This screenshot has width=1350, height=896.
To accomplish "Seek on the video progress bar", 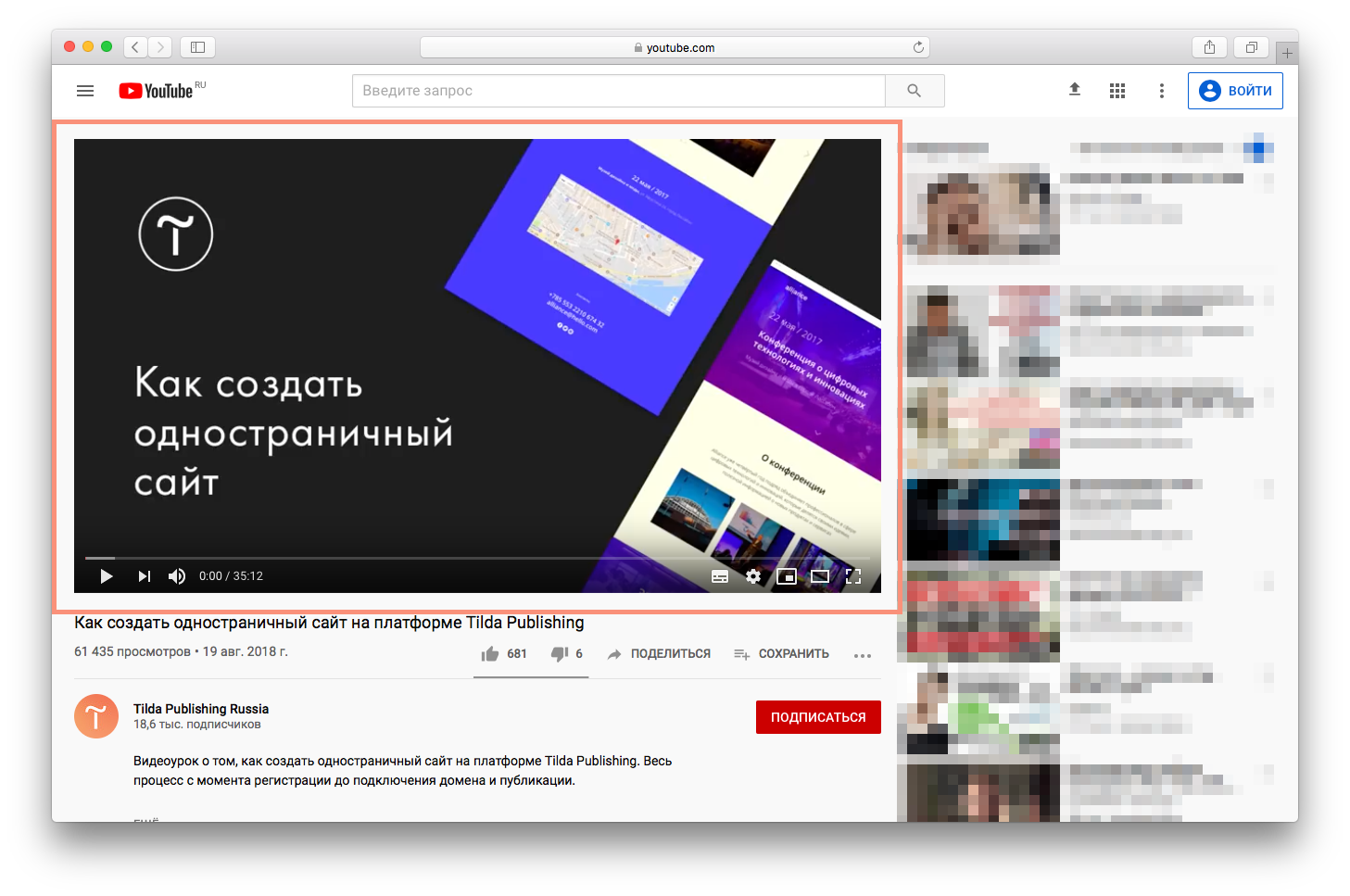I will click(477, 558).
